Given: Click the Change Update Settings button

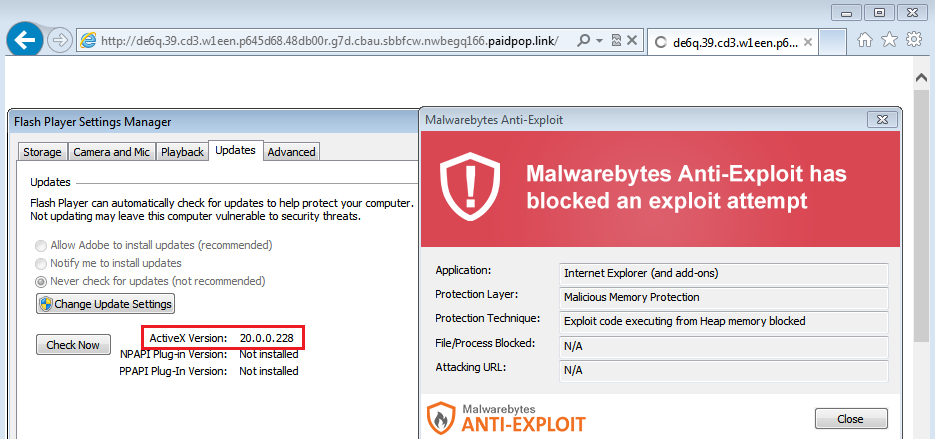Looking at the screenshot, I should pyautogui.click(x=105, y=303).
